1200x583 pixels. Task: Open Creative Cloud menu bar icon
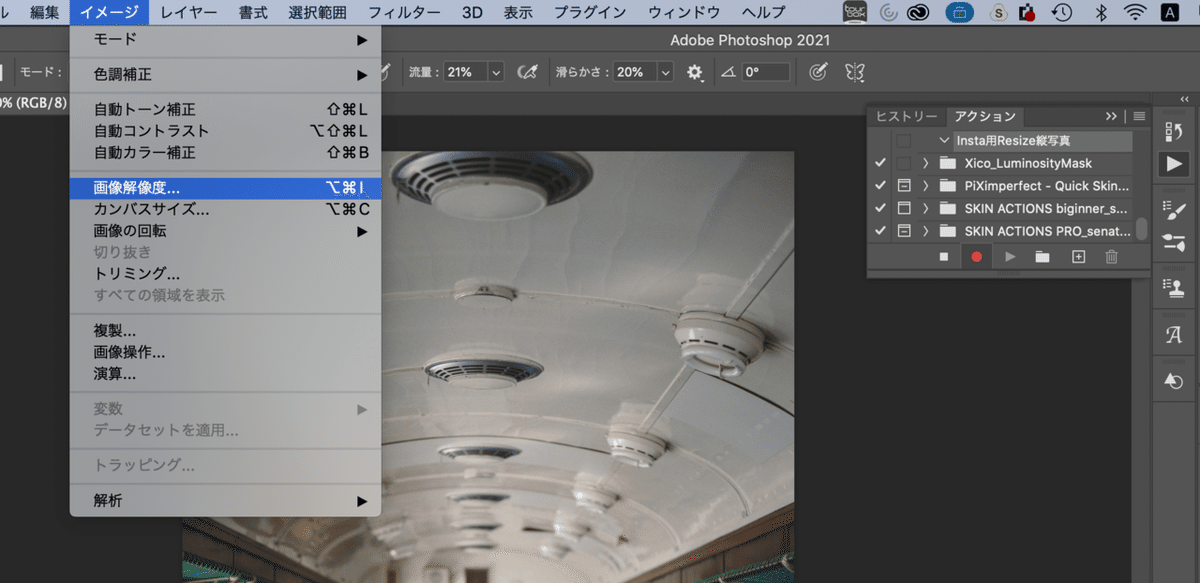pyautogui.click(x=918, y=13)
